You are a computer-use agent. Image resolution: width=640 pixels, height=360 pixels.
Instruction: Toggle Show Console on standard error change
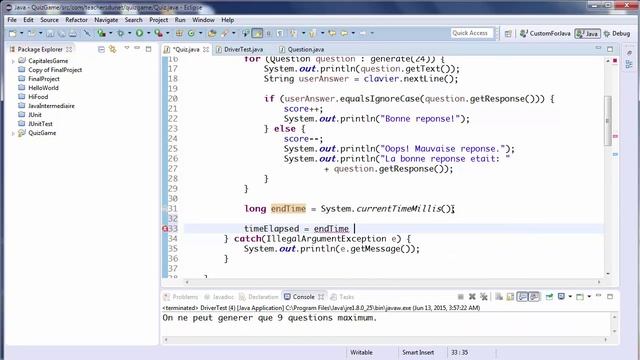point(534,297)
